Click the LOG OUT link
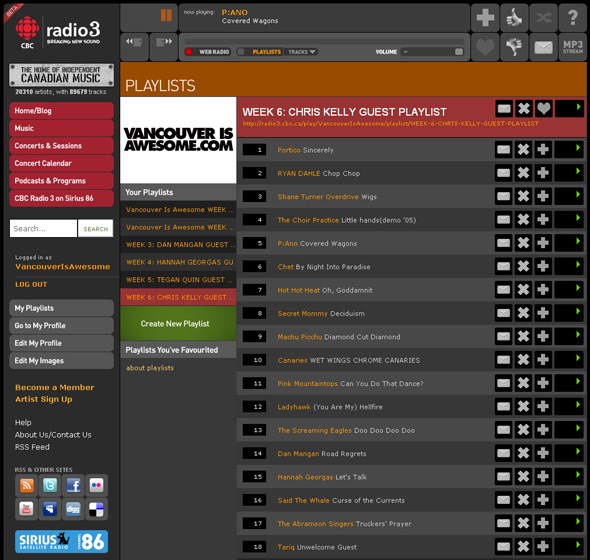Screen dimensions: 590x560 click(x=31, y=285)
